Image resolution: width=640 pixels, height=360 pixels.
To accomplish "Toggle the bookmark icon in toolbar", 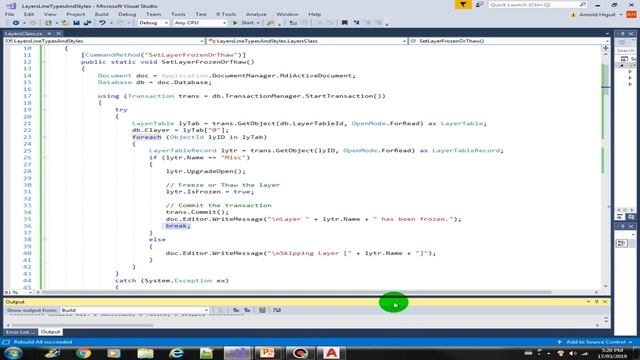I will tap(344, 23).
